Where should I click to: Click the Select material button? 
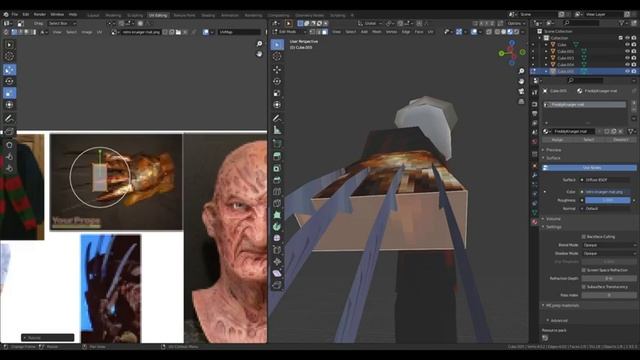click(589, 140)
